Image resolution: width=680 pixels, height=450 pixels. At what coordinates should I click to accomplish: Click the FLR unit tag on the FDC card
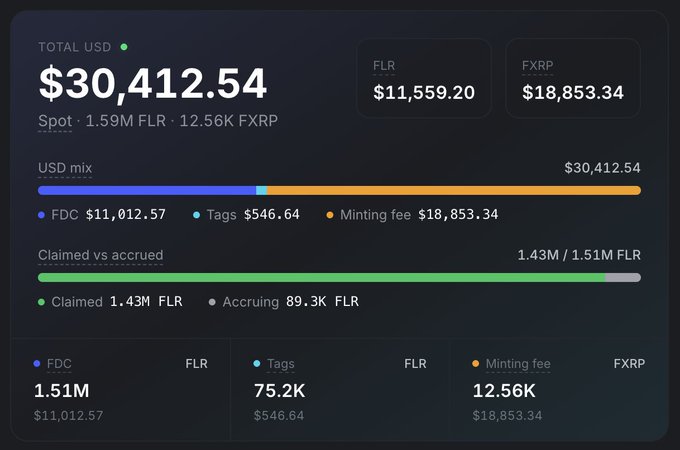[196, 364]
